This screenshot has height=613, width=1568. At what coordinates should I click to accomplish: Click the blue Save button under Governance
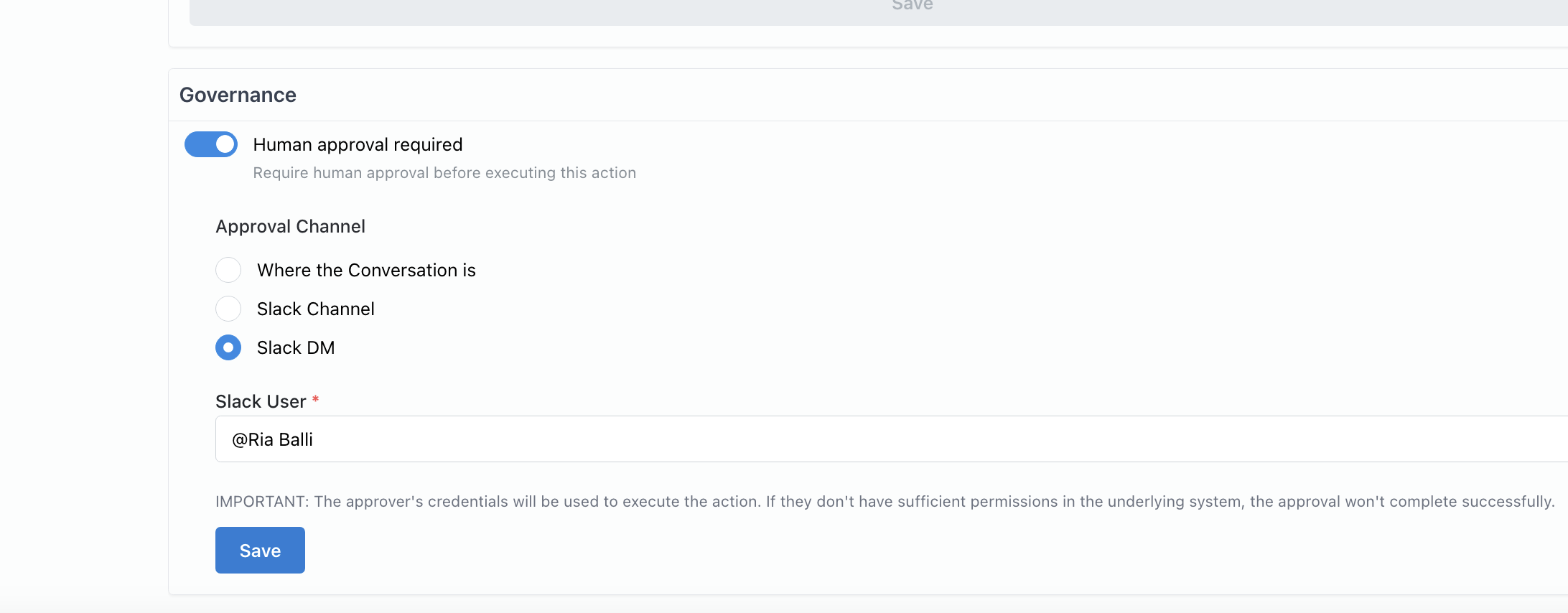tap(260, 550)
